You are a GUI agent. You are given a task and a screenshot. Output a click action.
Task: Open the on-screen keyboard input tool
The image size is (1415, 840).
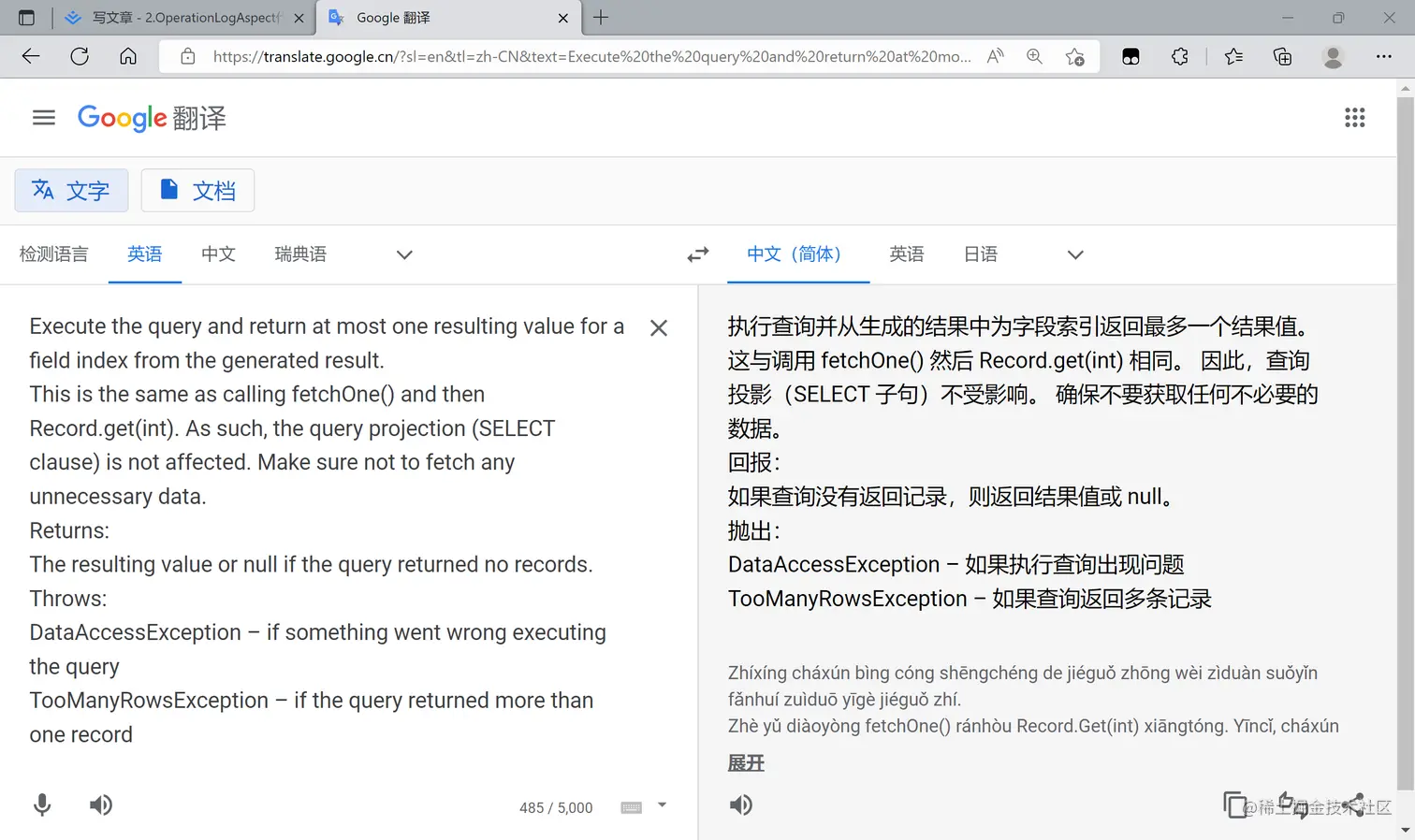click(x=632, y=807)
